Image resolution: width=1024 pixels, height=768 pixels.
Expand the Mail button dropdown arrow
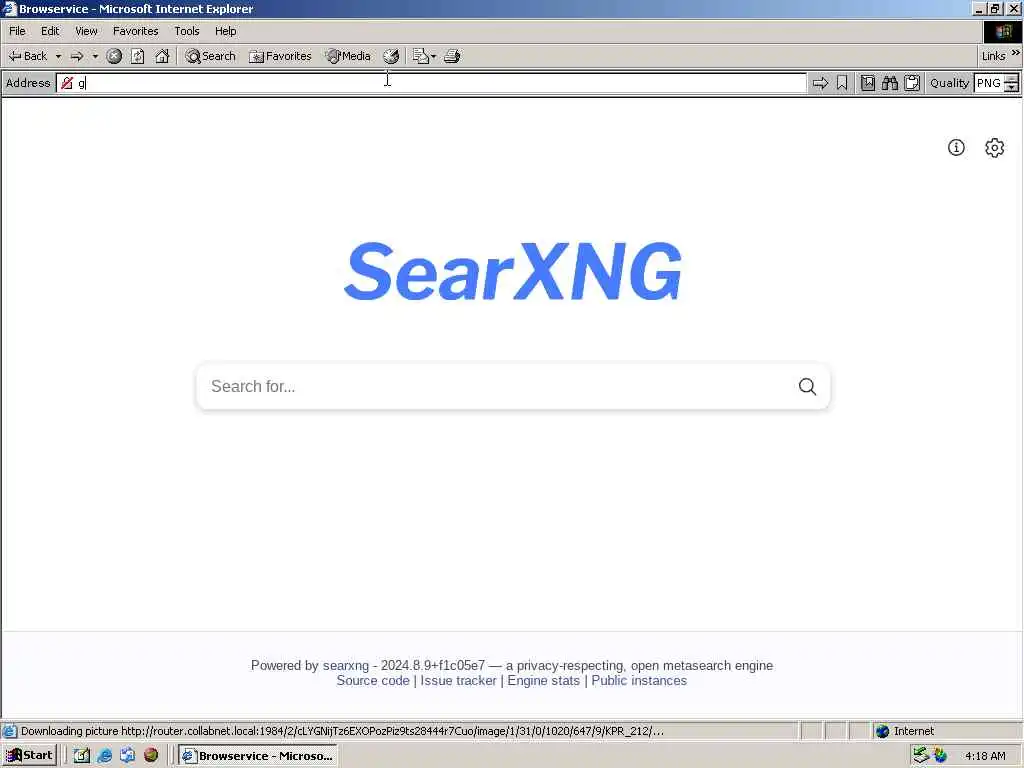434,56
